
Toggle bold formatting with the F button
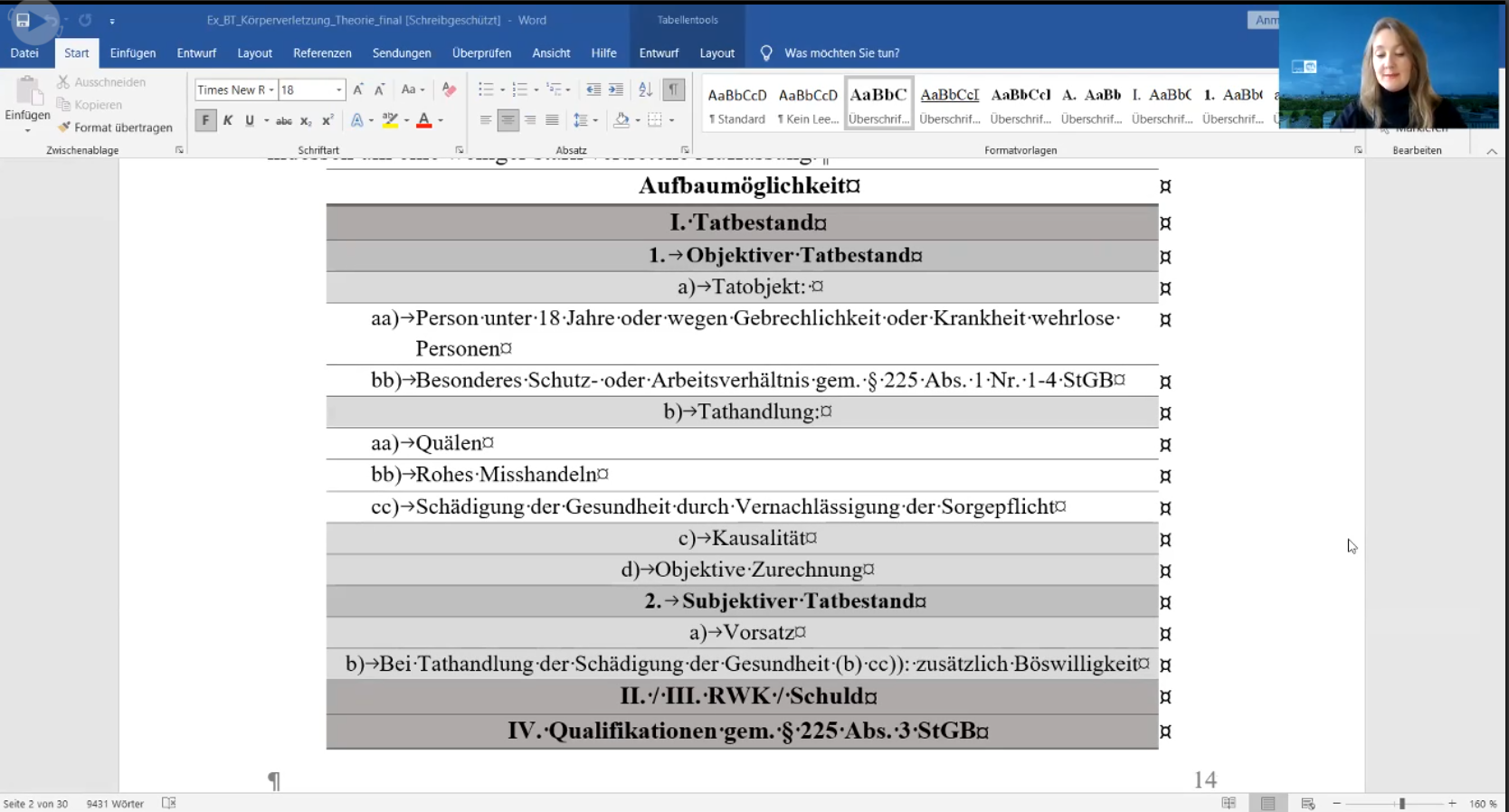(205, 120)
